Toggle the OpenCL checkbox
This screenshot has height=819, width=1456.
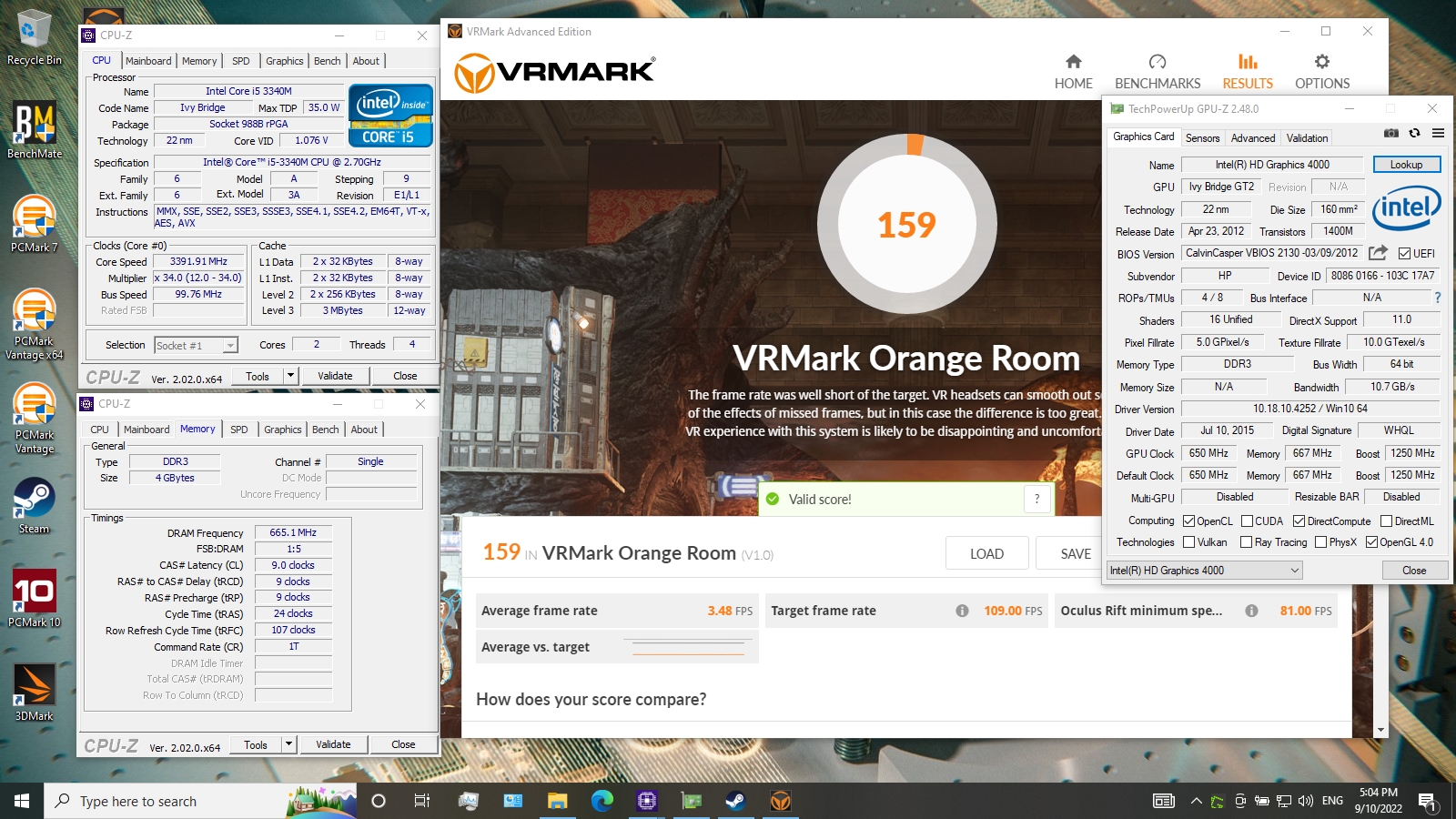1188,521
